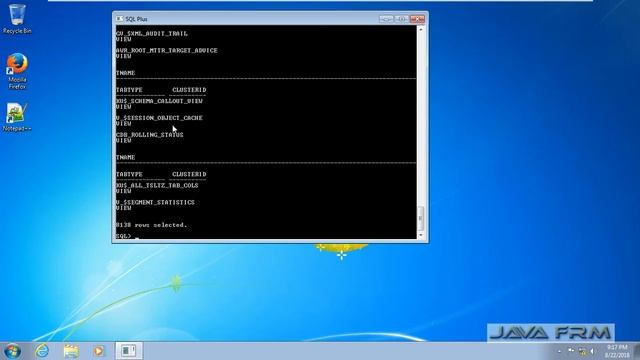This screenshot has width=640, height=360.
Task: Click the V_$SEGMENT_STATISTICS row
Action: 155,202
